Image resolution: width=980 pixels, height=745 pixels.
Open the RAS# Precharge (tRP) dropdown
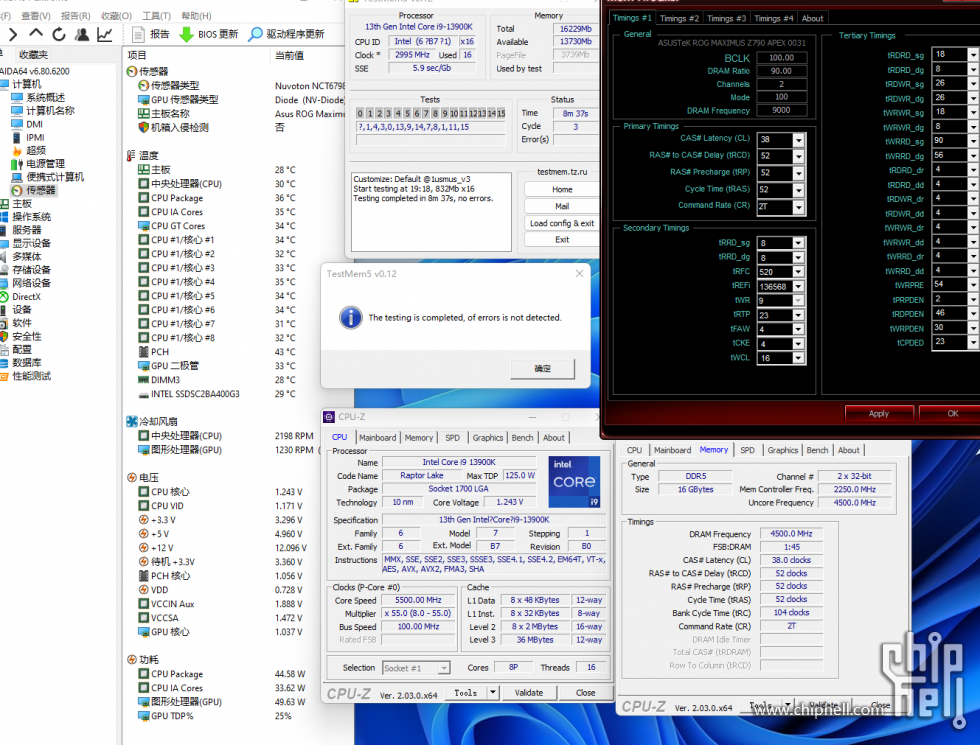(x=798, y=173)
